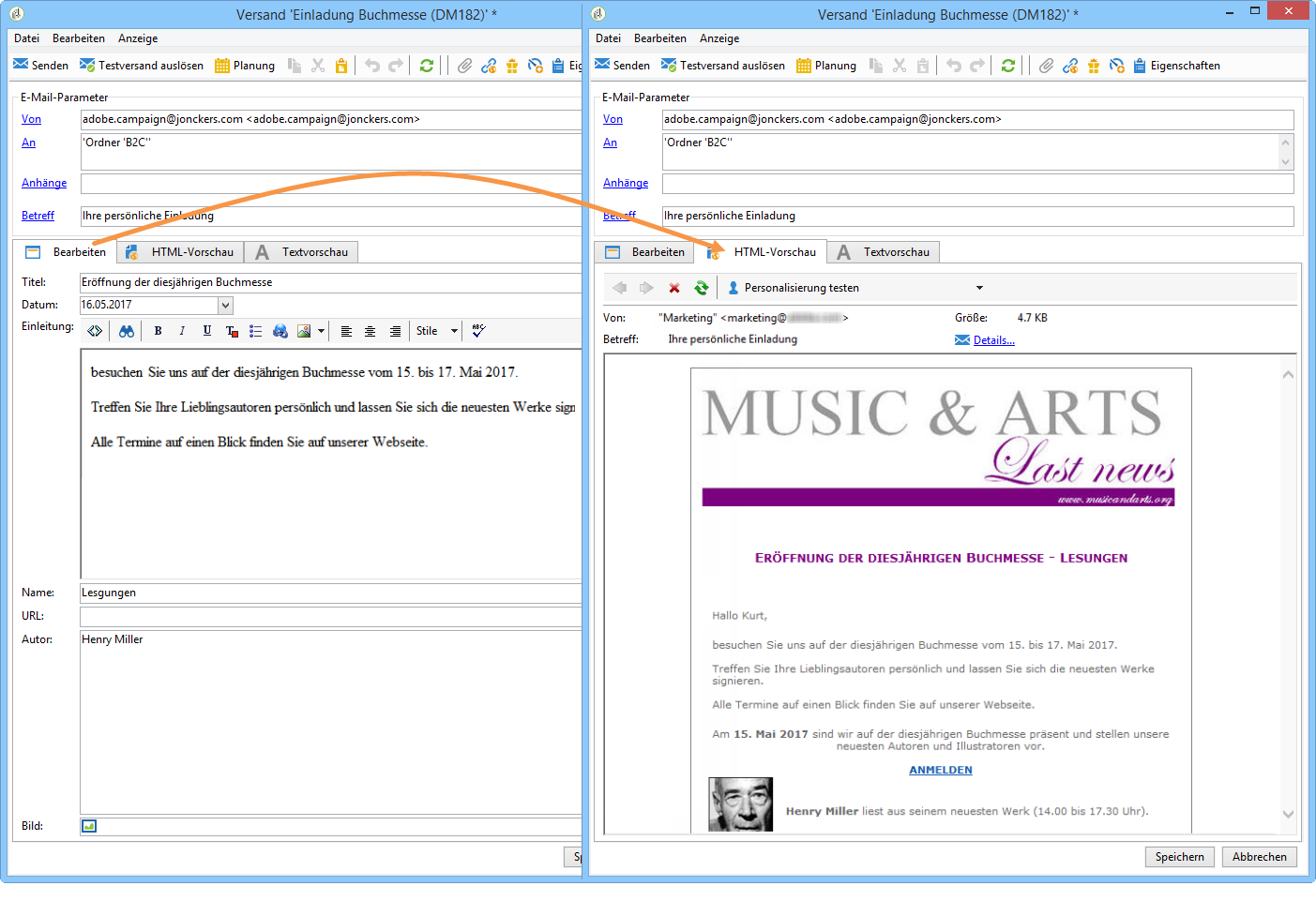
Task: Click the green reload icon in preview toolbar
Action: (701, 288)
